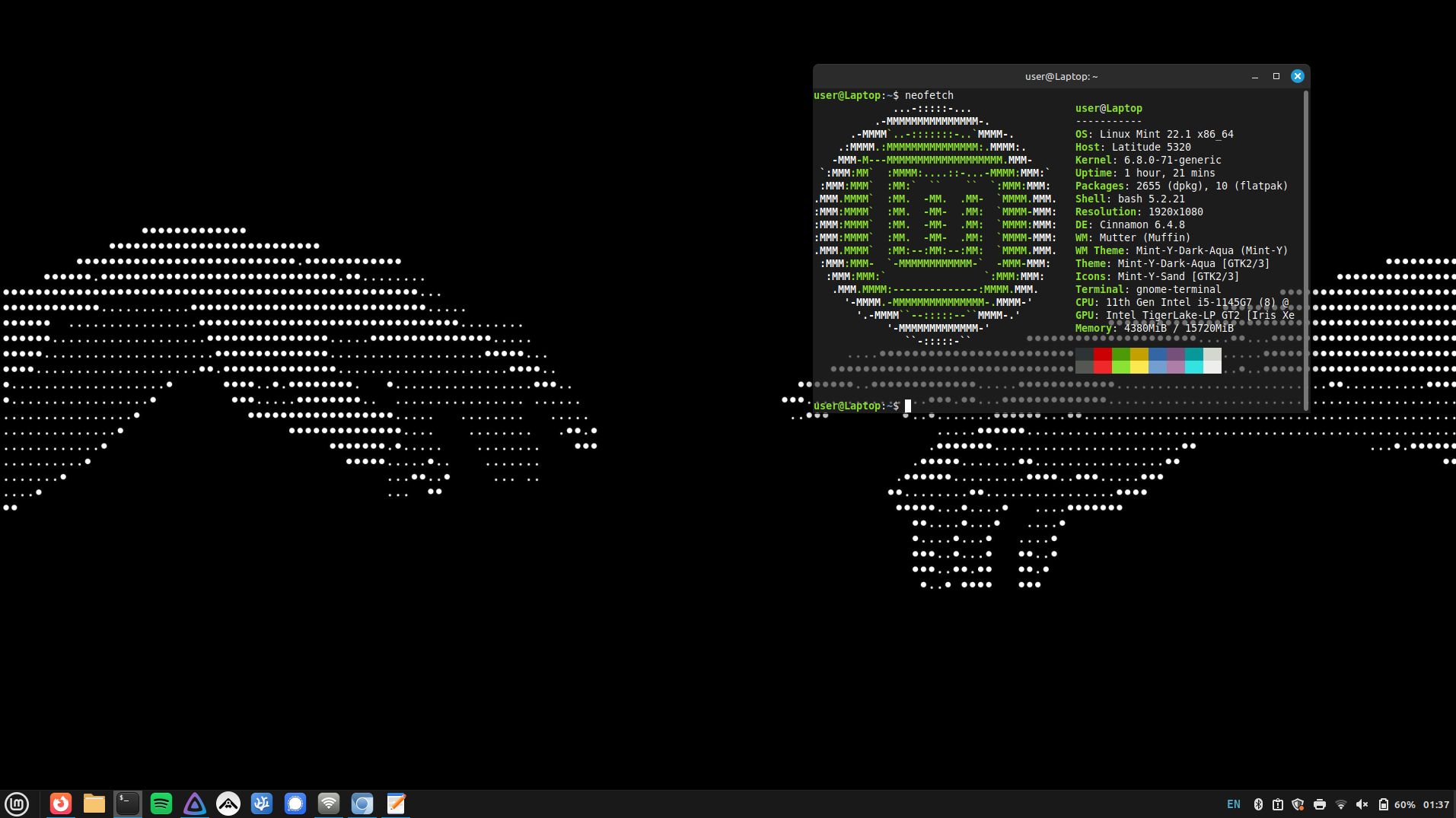Open the network Wi-Fi tray icon
This screenshot has width=1456, height=818.
click(x=1341, y=804)
